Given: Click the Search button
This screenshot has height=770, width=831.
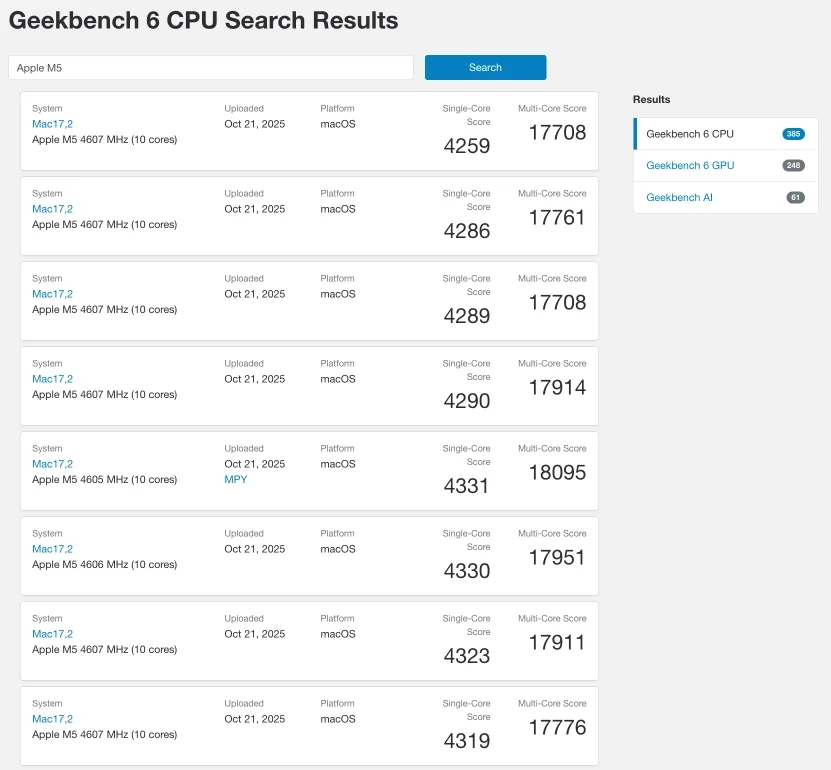Looking at the screenshot, I should pyautogui.click(x=485, y=67).
